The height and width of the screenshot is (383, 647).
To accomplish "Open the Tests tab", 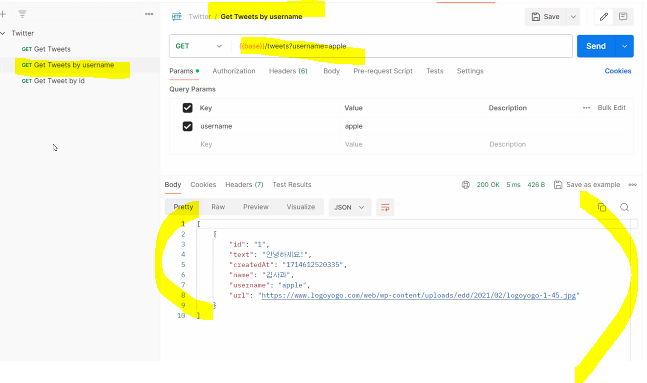I will tap(435, 71).
